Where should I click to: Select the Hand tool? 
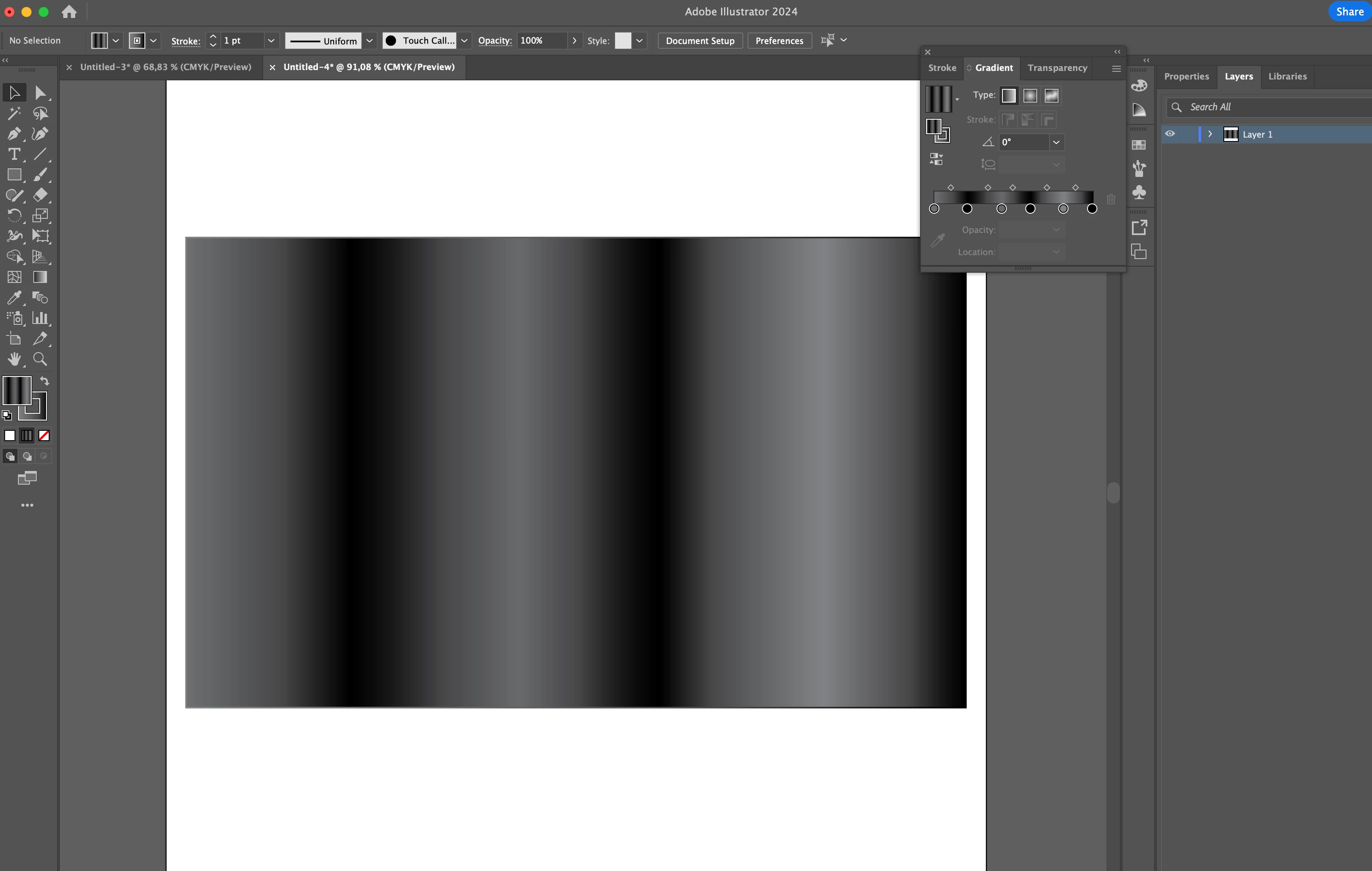pos(14,359)
